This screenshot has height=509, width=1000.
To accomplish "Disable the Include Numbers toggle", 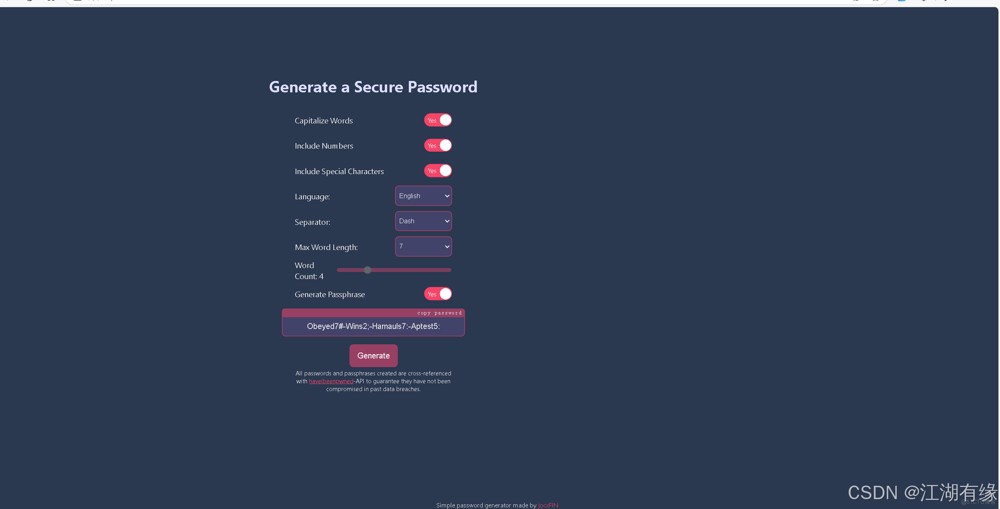I will (438, 145).
